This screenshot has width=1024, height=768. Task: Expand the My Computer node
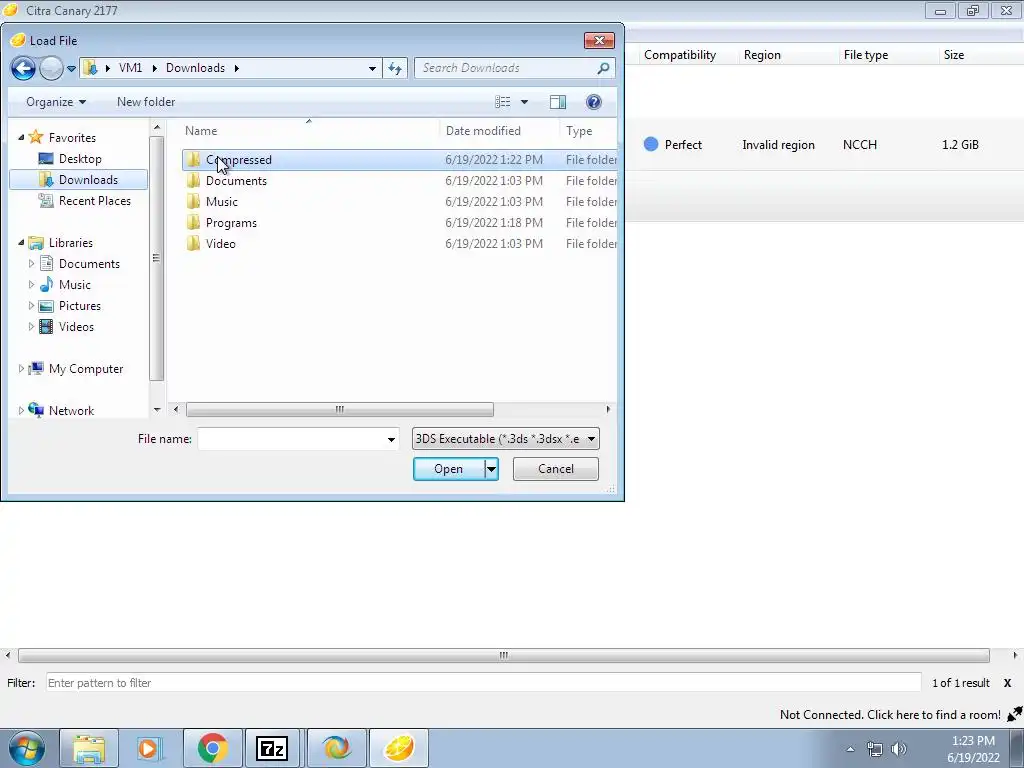point(21,369)
